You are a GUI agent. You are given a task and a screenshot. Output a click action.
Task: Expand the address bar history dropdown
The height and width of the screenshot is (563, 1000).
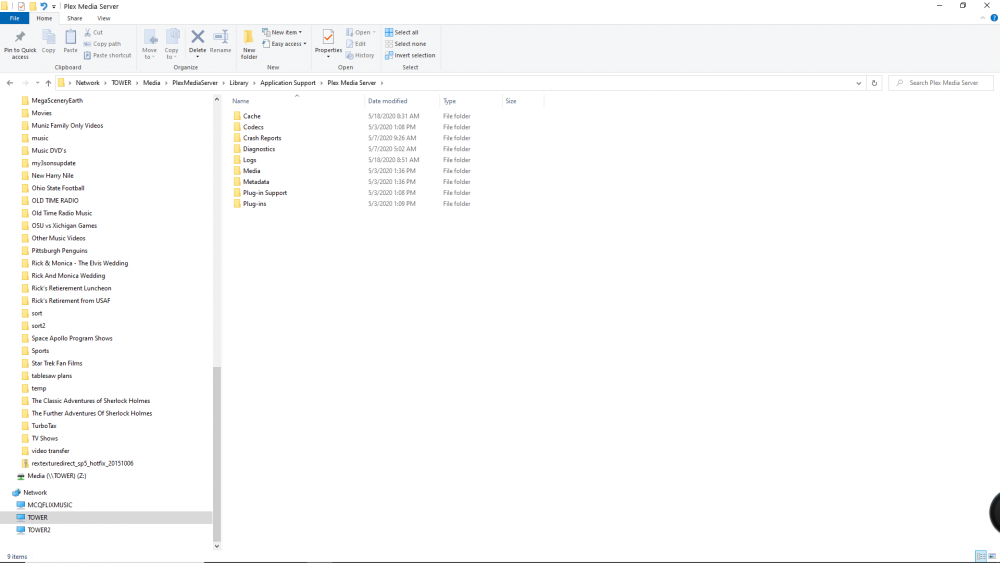point(858,83)
